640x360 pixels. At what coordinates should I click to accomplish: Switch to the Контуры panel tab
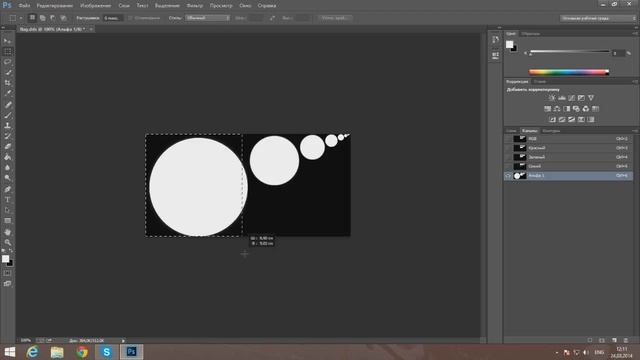click(551, 131)
